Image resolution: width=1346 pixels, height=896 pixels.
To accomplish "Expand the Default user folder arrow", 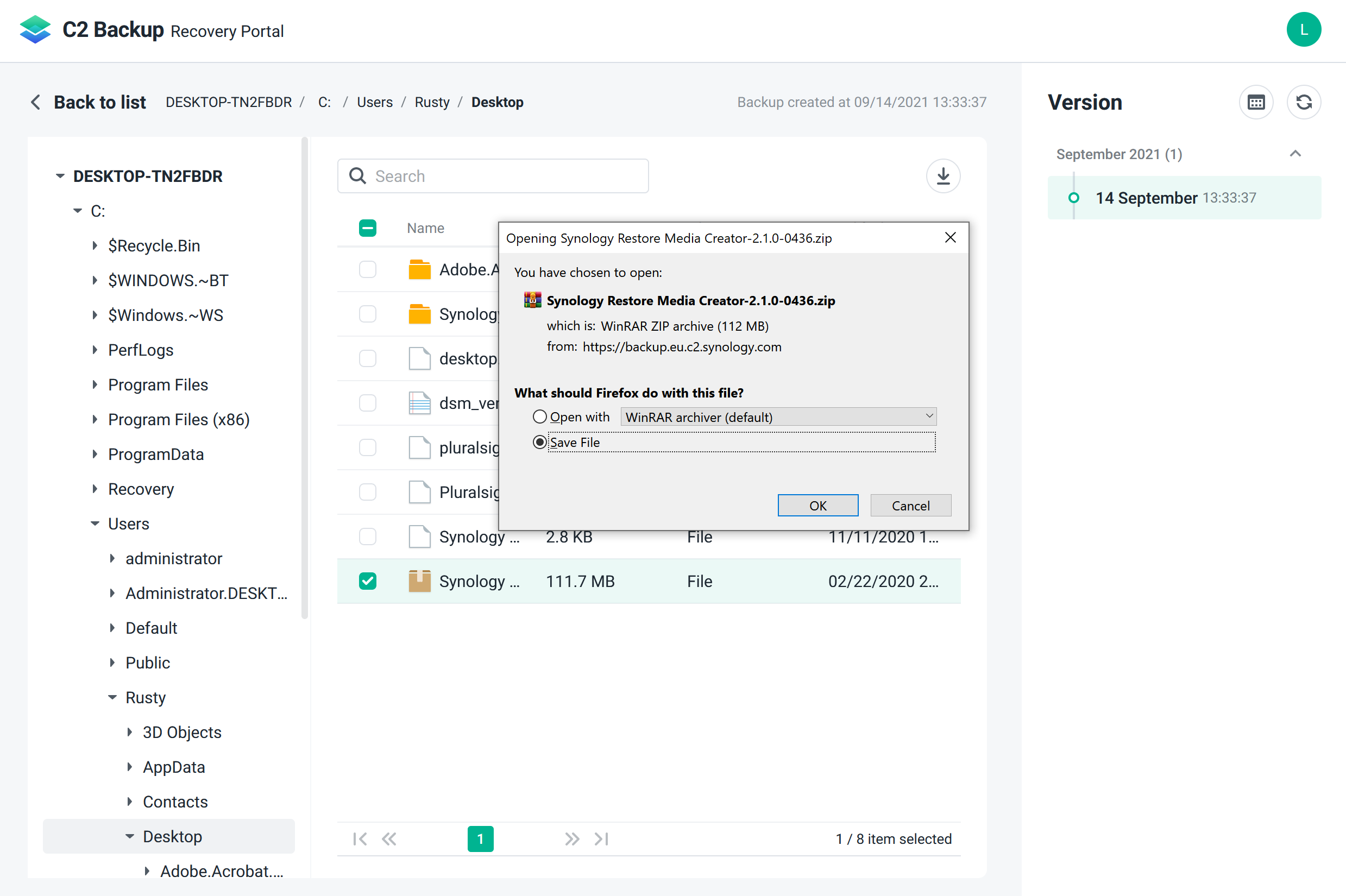I will 112,628.
